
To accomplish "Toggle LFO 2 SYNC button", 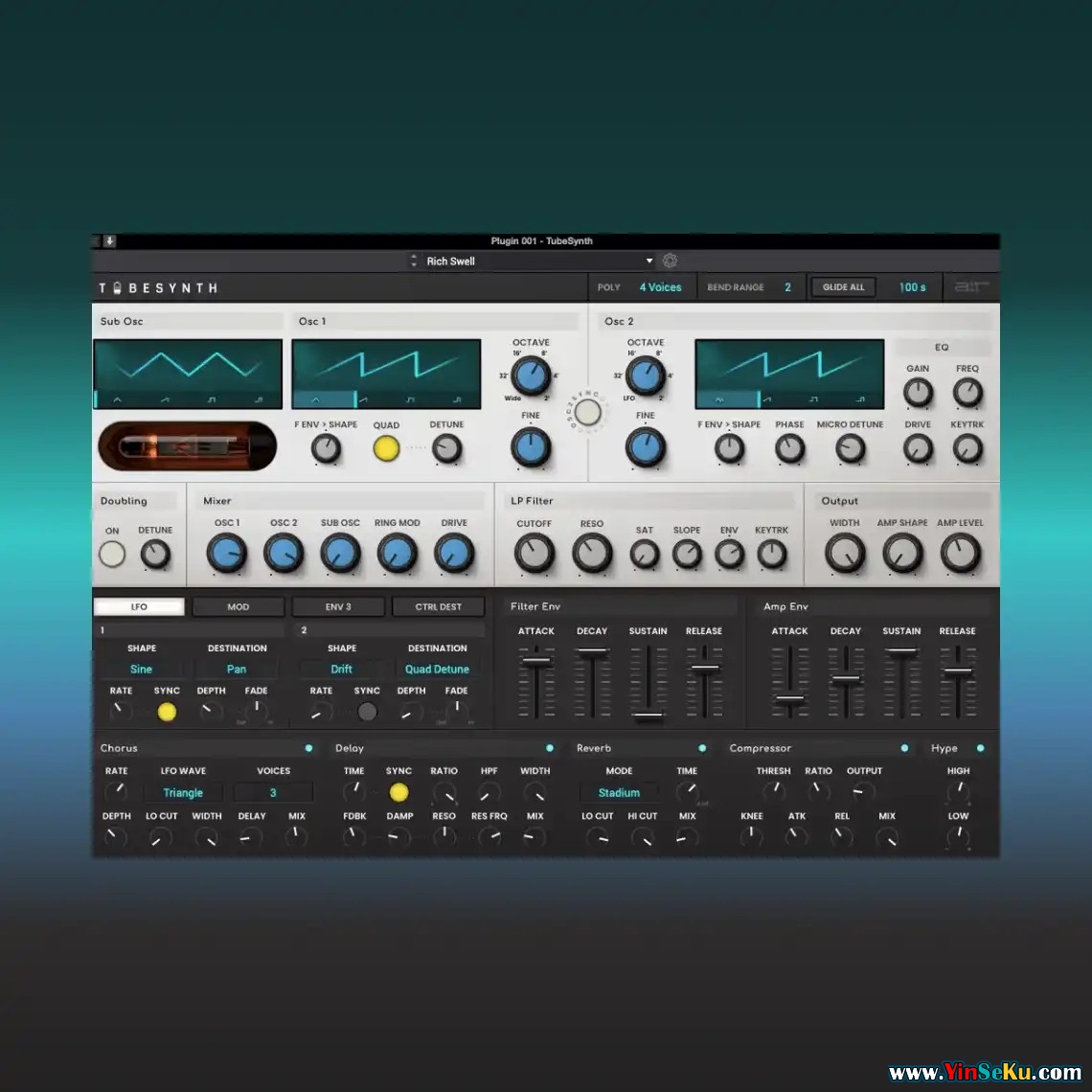I will [367, 712].
